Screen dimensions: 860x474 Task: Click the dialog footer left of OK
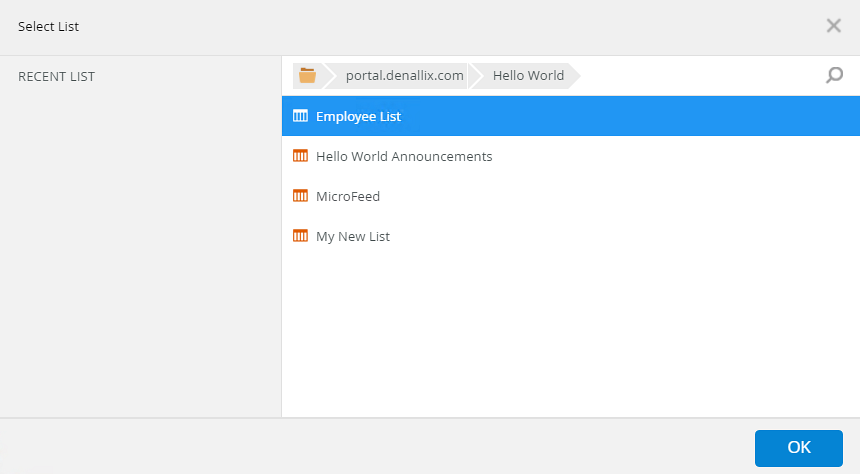click(400, 447)
